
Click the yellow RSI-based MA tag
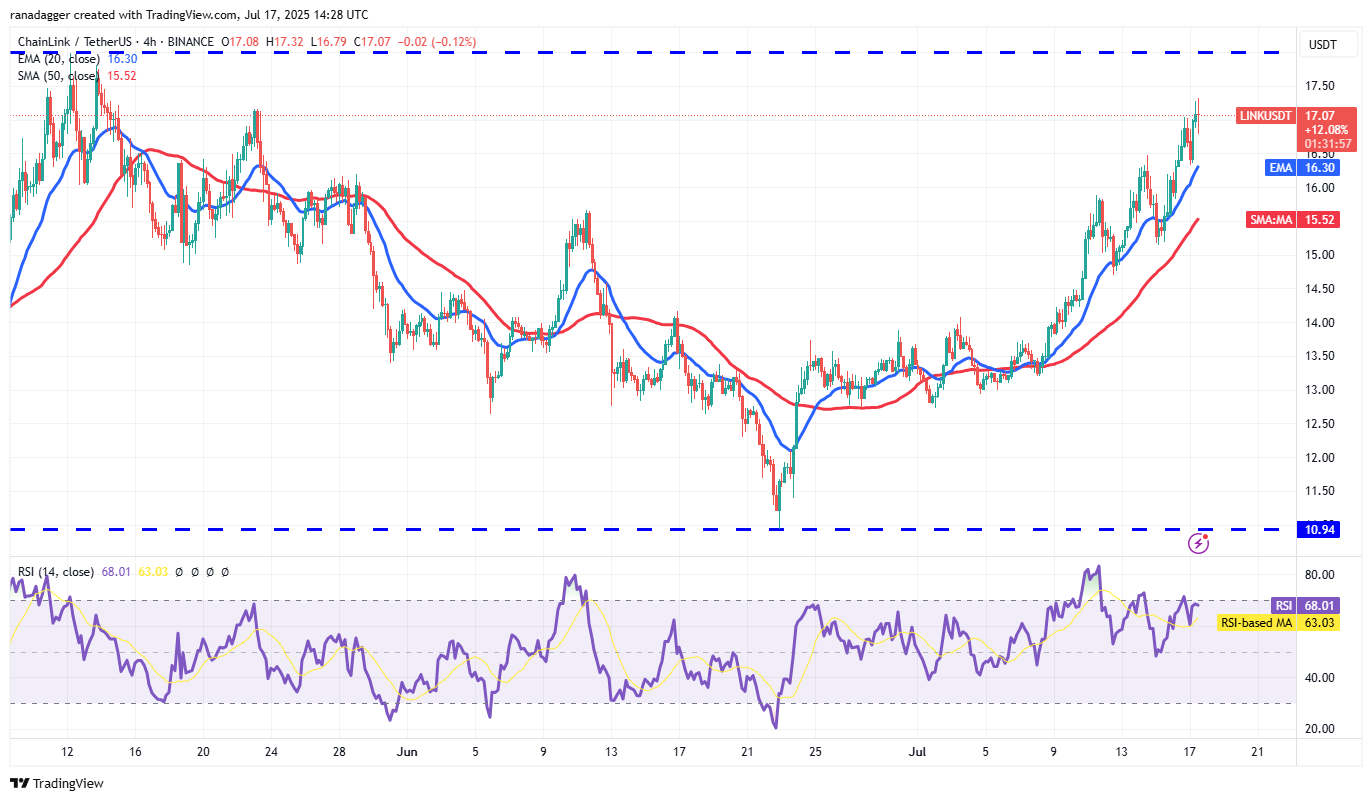click(1255, 623)
